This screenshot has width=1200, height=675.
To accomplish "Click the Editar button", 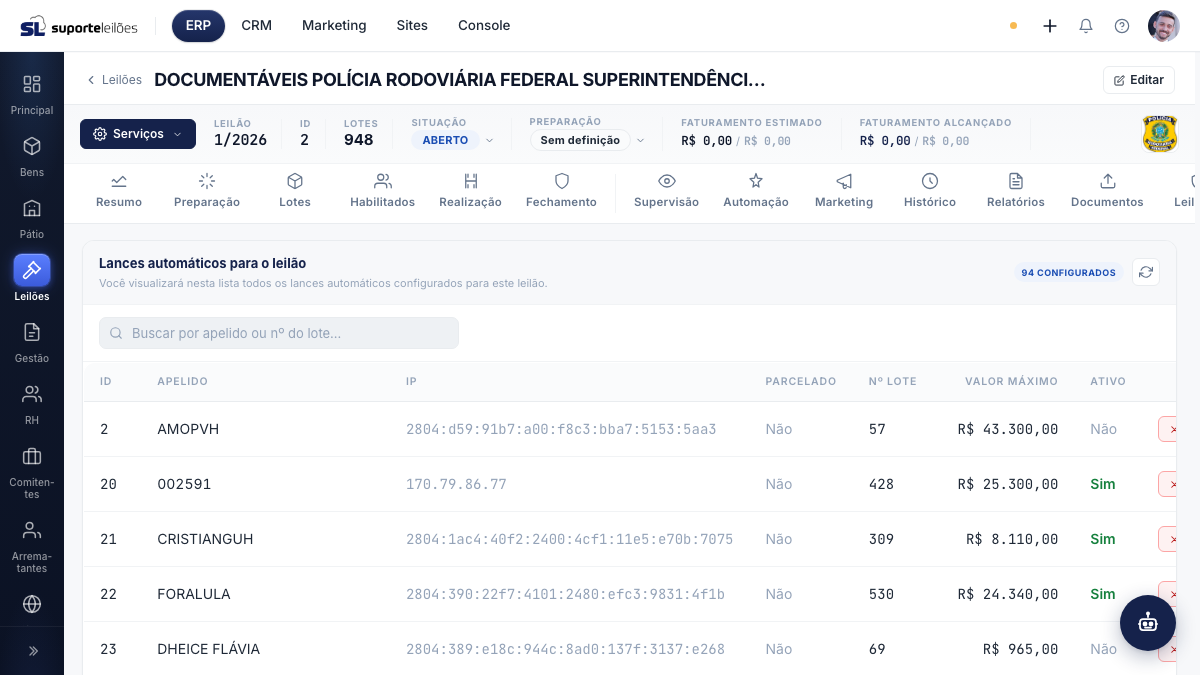I will 1139,80.
